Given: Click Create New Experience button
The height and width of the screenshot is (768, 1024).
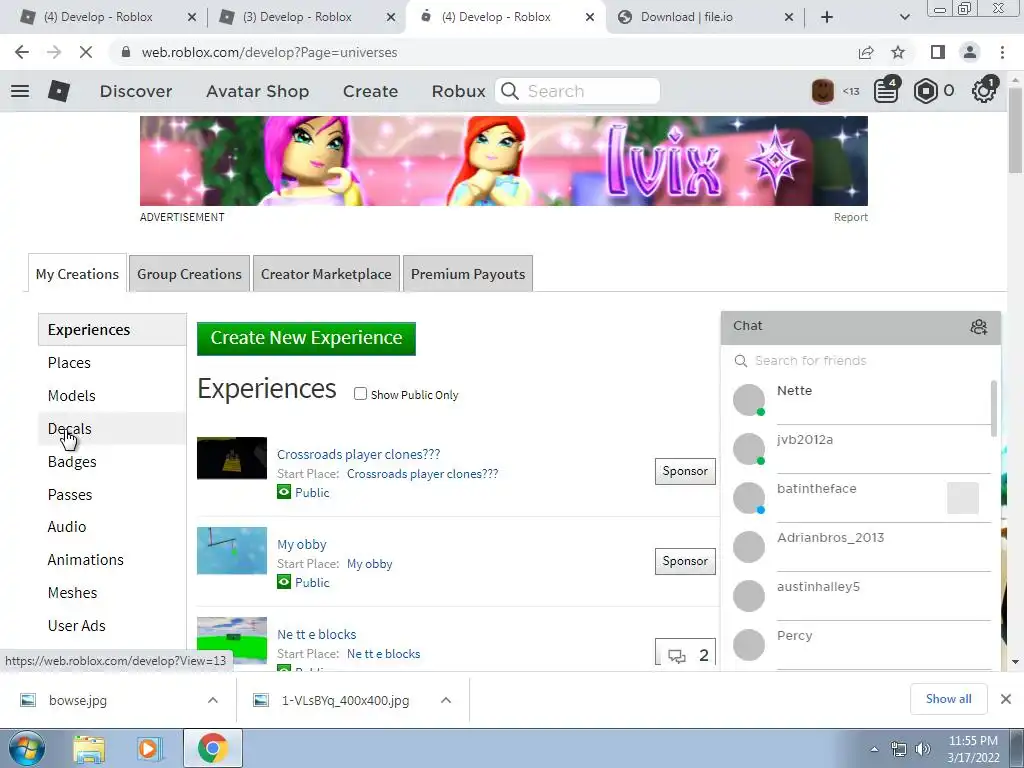Looking at the screenshot, I should [306, 338].
